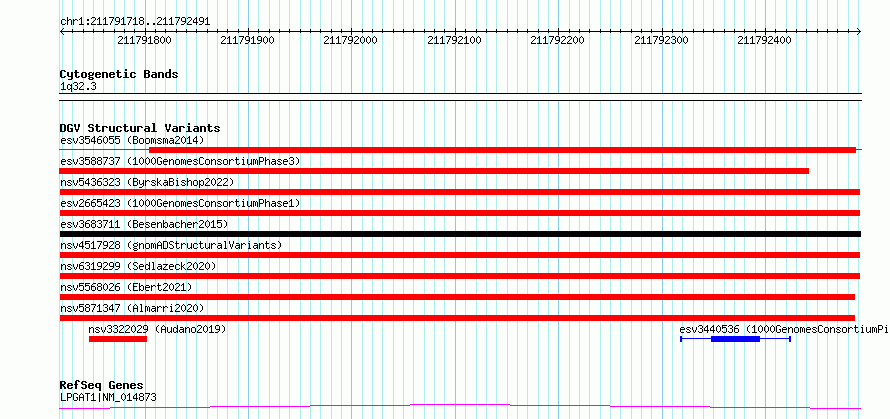Open esv2665423 (1000GenomesConsortiumPhase1) label
This screenshot has width=890, height=419.
tap(180, 203)
